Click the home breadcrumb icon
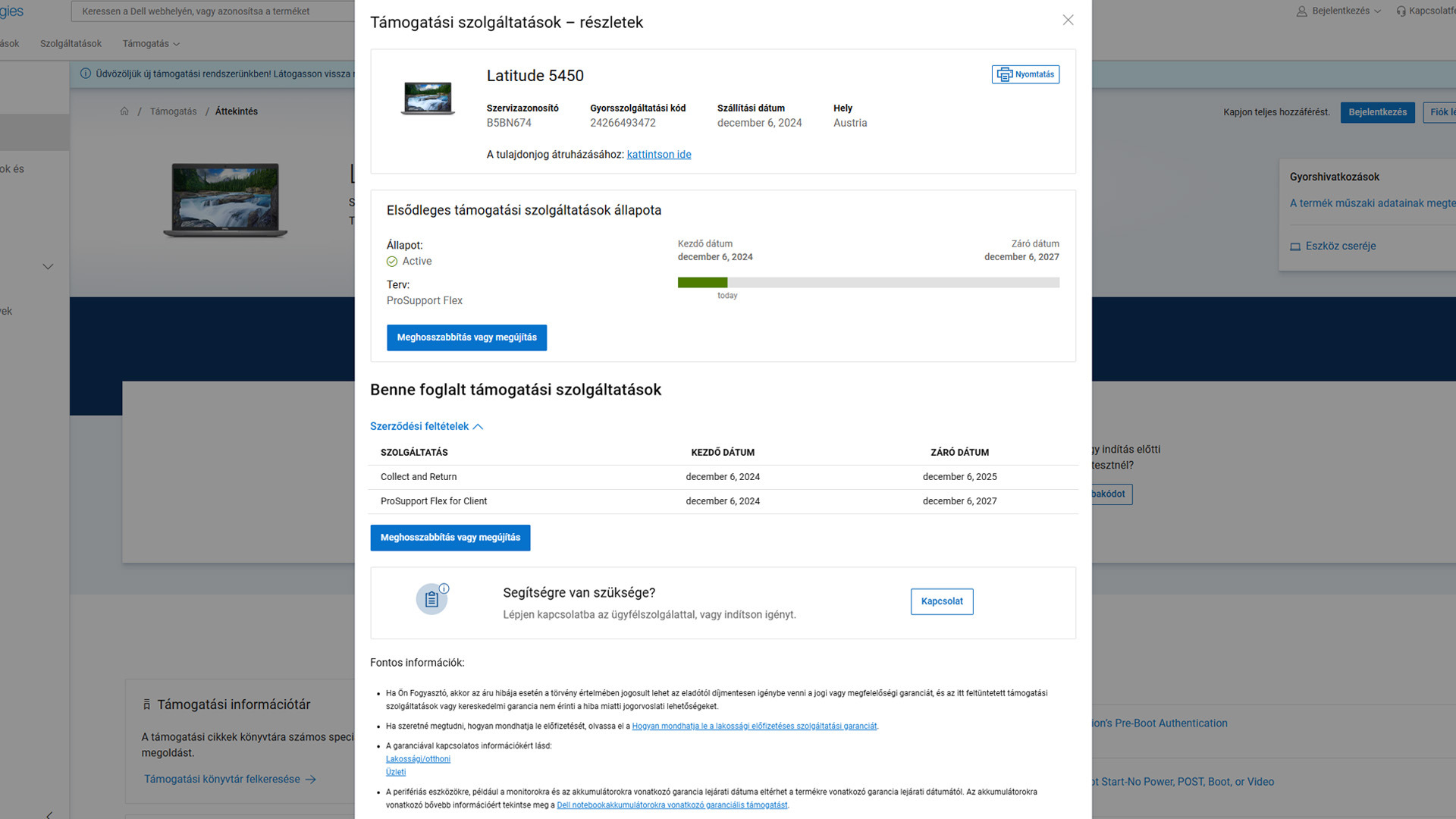 124,111
